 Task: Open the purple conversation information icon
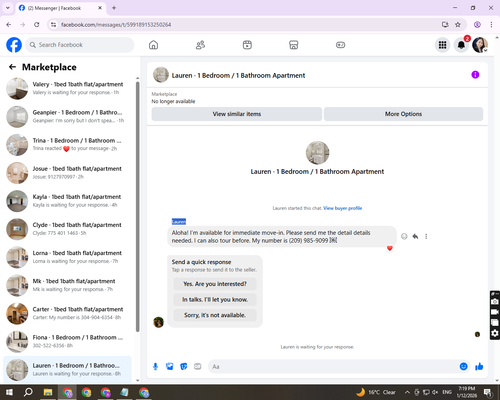[475, 75]
